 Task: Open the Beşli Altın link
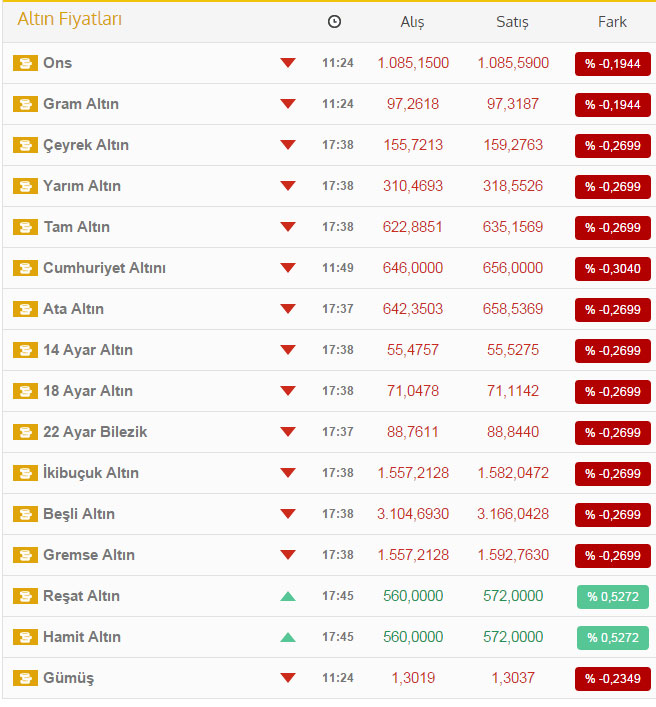tap(79, 514)
